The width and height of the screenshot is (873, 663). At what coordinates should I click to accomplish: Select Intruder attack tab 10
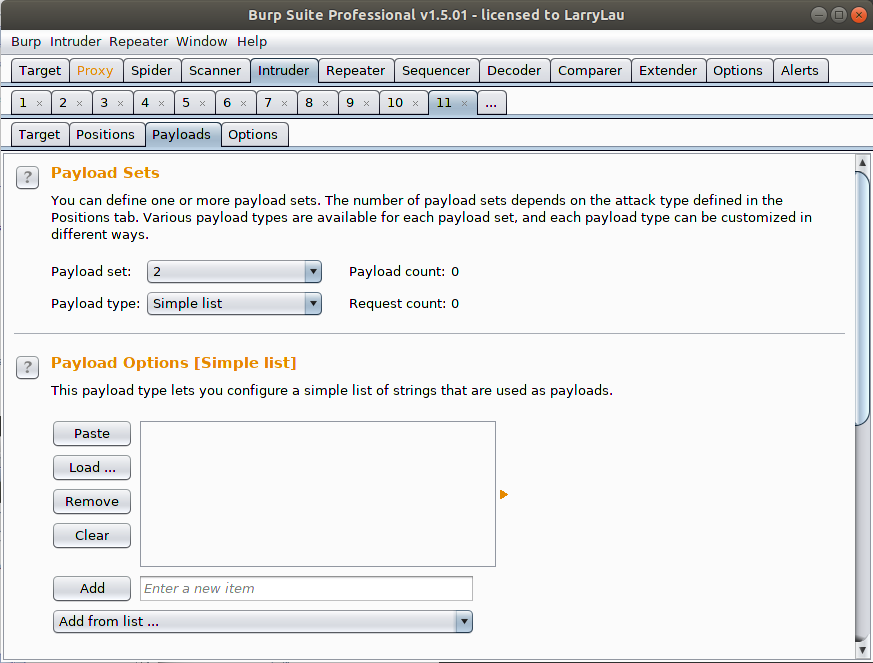tap(395, 103)
